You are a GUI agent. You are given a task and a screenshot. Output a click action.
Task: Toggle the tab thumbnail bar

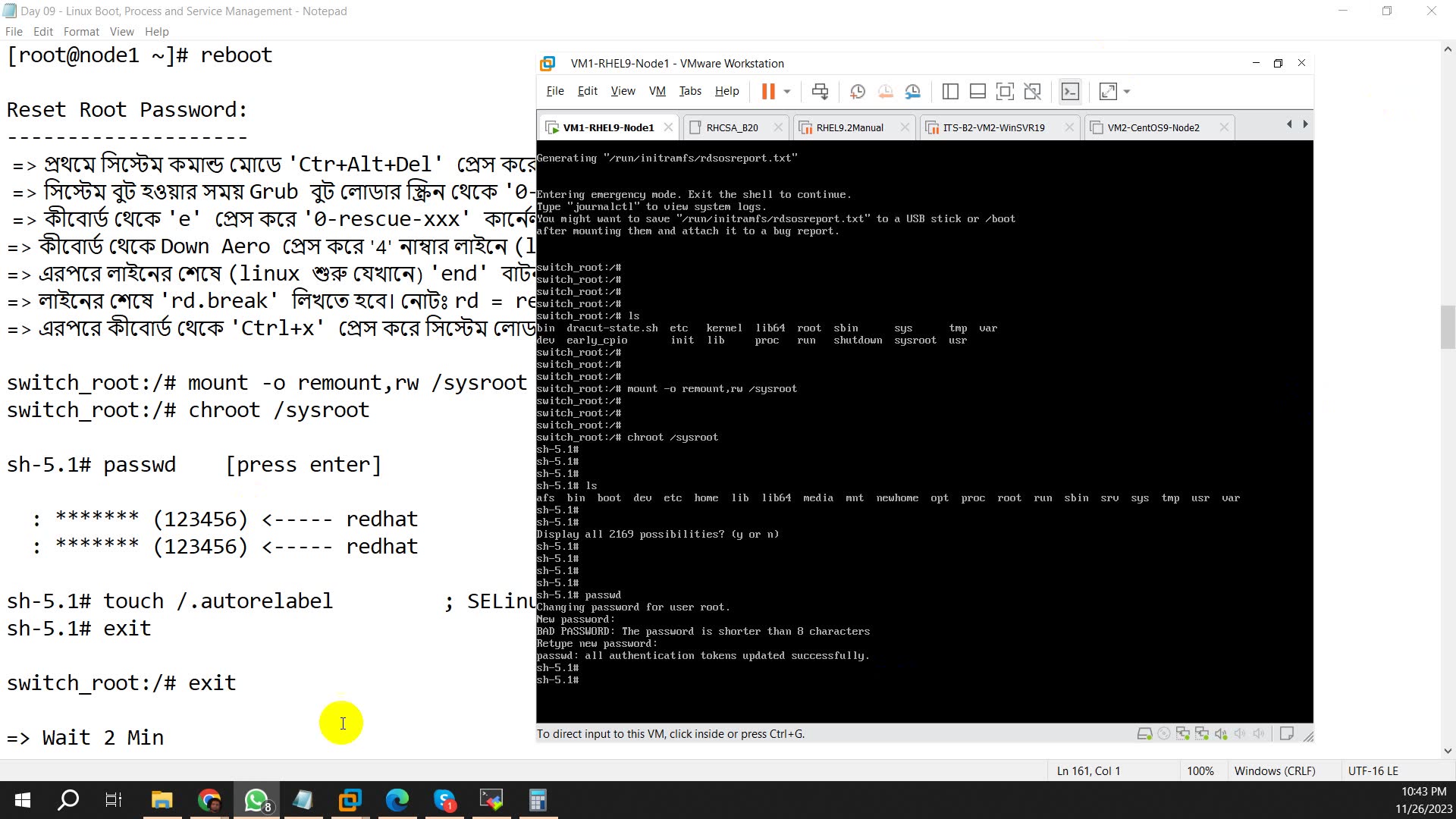(x=977, y=91)
